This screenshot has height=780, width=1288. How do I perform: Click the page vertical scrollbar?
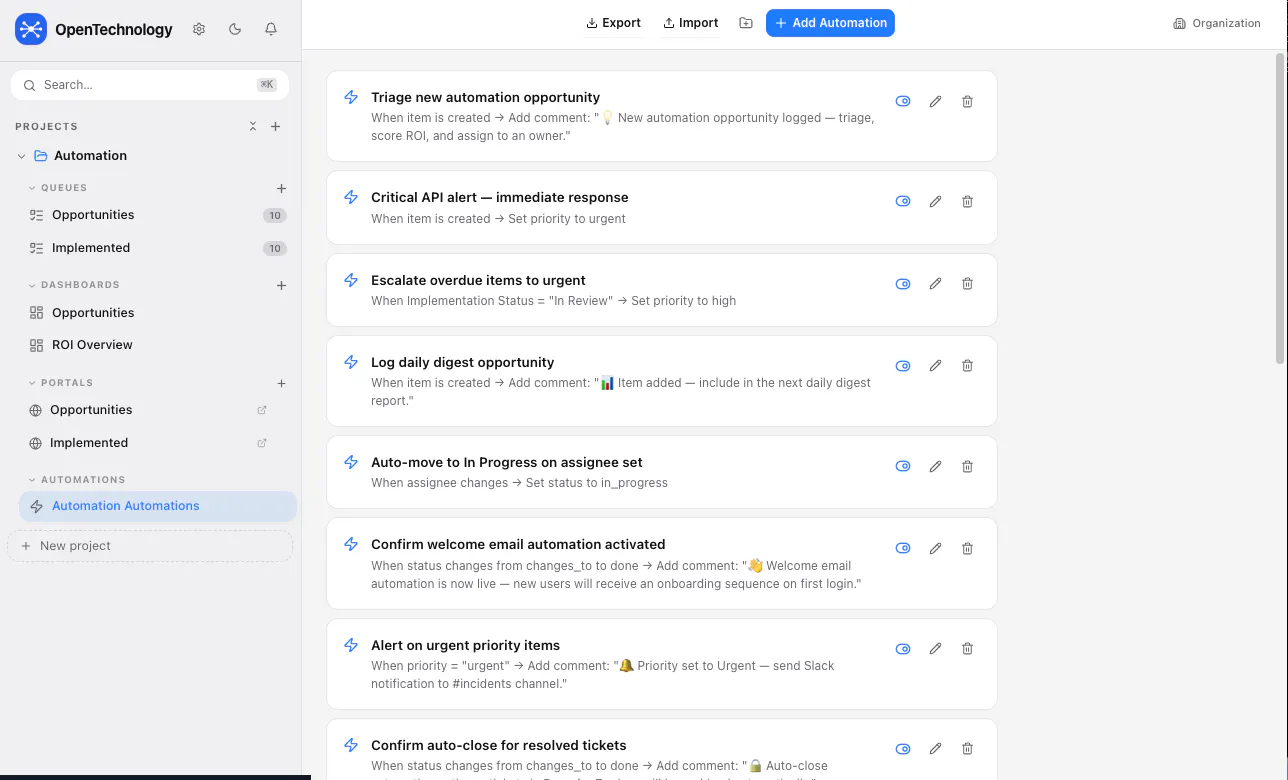point(1281,207)
